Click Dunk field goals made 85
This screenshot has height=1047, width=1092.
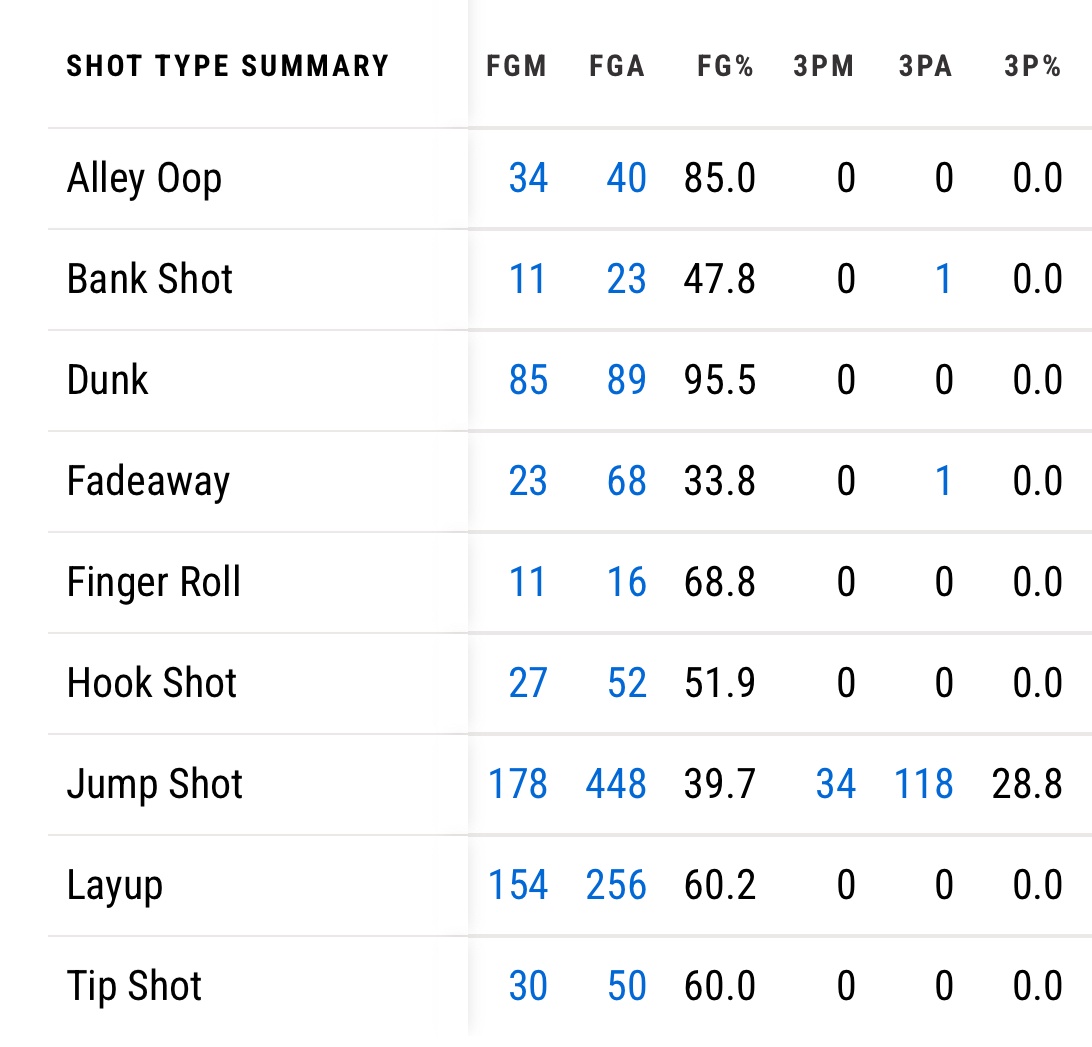pyautogui.click(x=528, y=381)
